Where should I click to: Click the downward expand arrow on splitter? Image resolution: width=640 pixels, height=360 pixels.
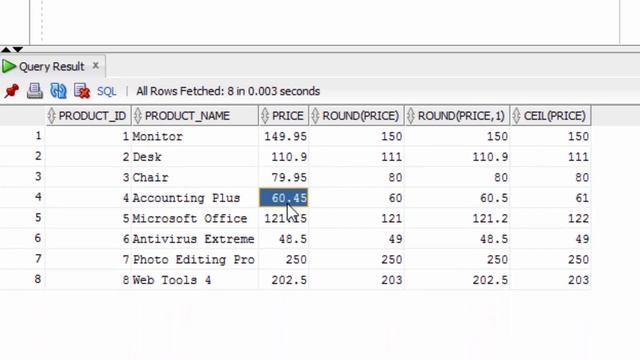[x=18, y=49]
